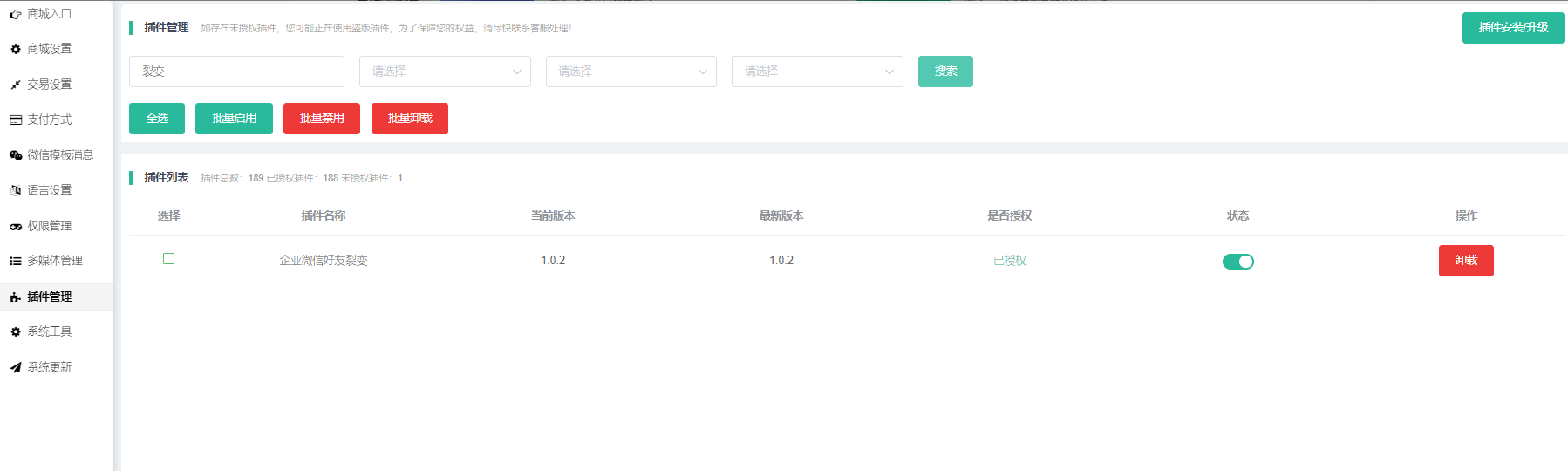The width and height of the screenshot is (1568, 471).
Task: Click the 交易设置 icon in sidebar
Action: click(15, 85)
